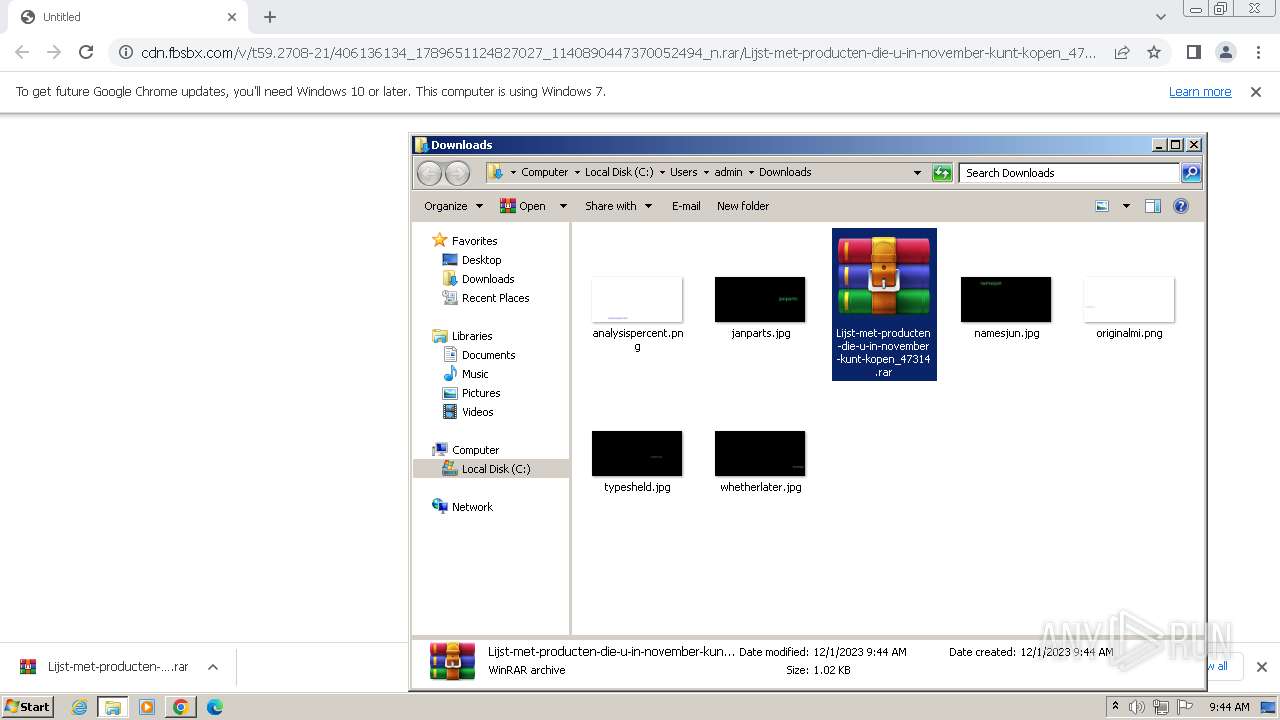This screenshot has height=720, width=1280.
Task: Bookmark this page with the star icon
Action: coord(1154,52)
